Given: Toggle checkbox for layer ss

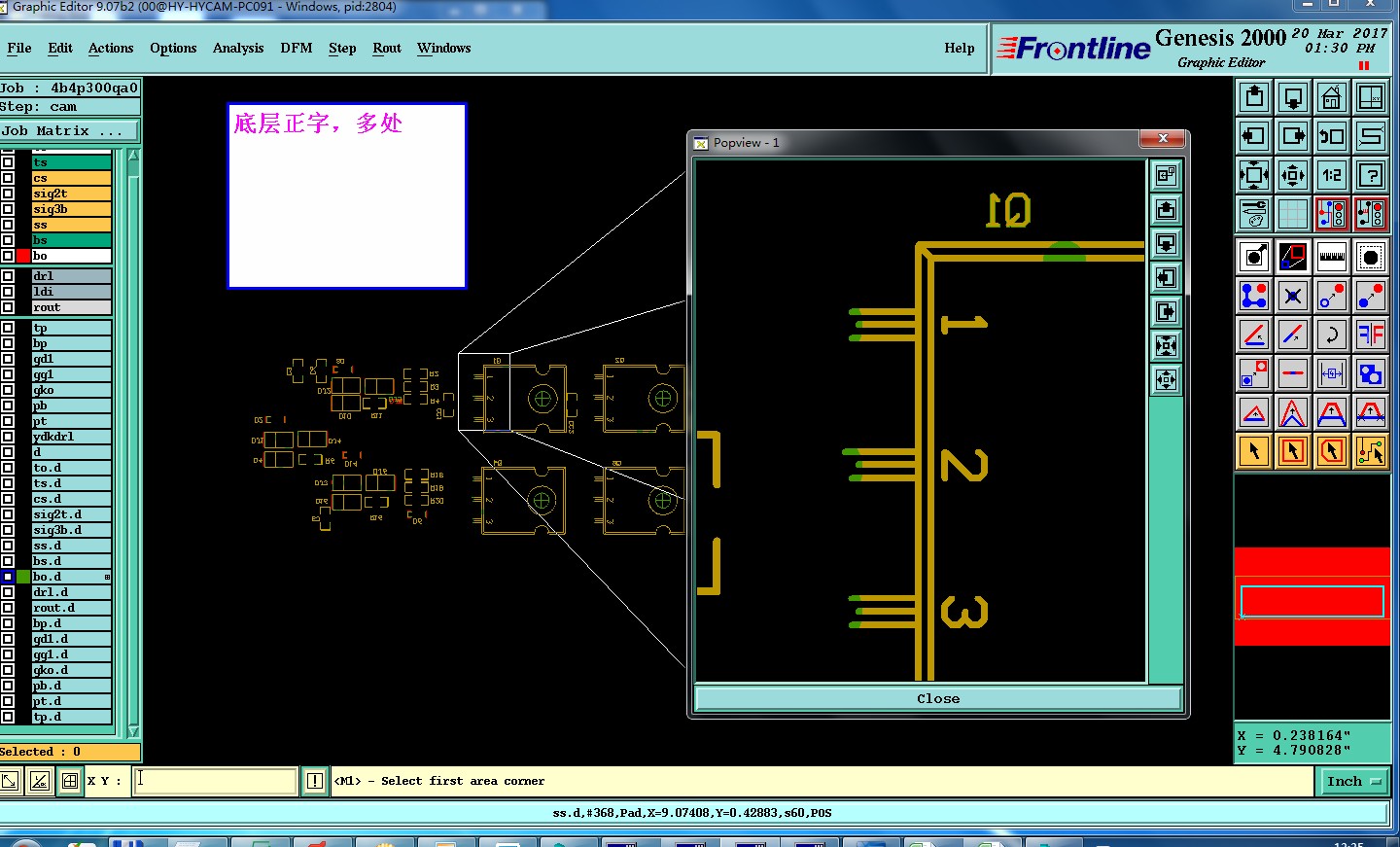Looking at the screenshot, I should (x=8, y=225).
